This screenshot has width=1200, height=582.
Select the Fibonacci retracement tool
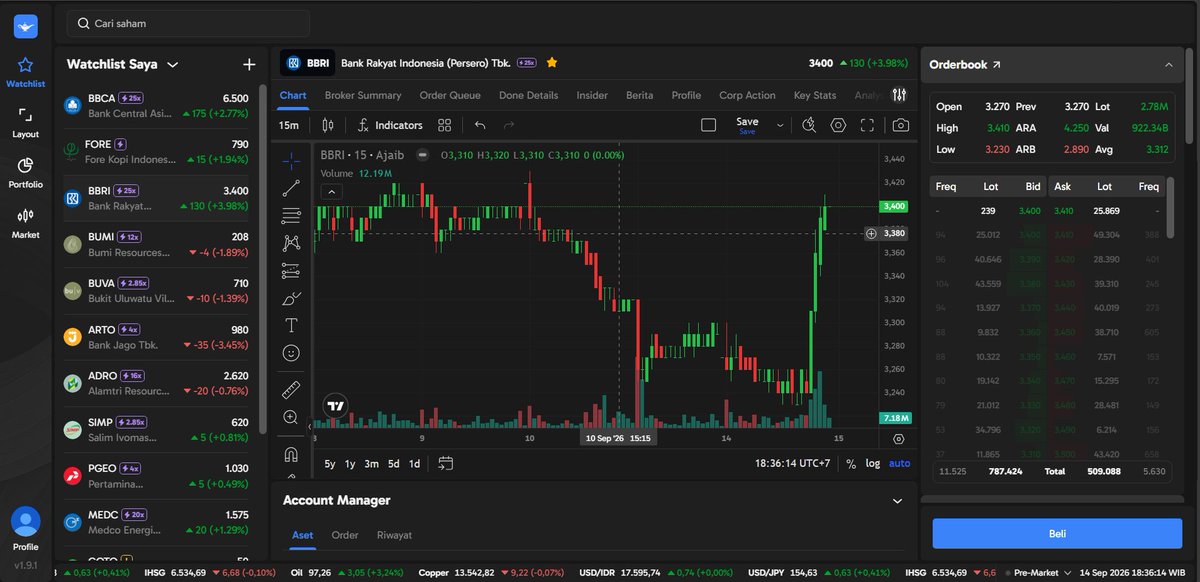point(291,215)
